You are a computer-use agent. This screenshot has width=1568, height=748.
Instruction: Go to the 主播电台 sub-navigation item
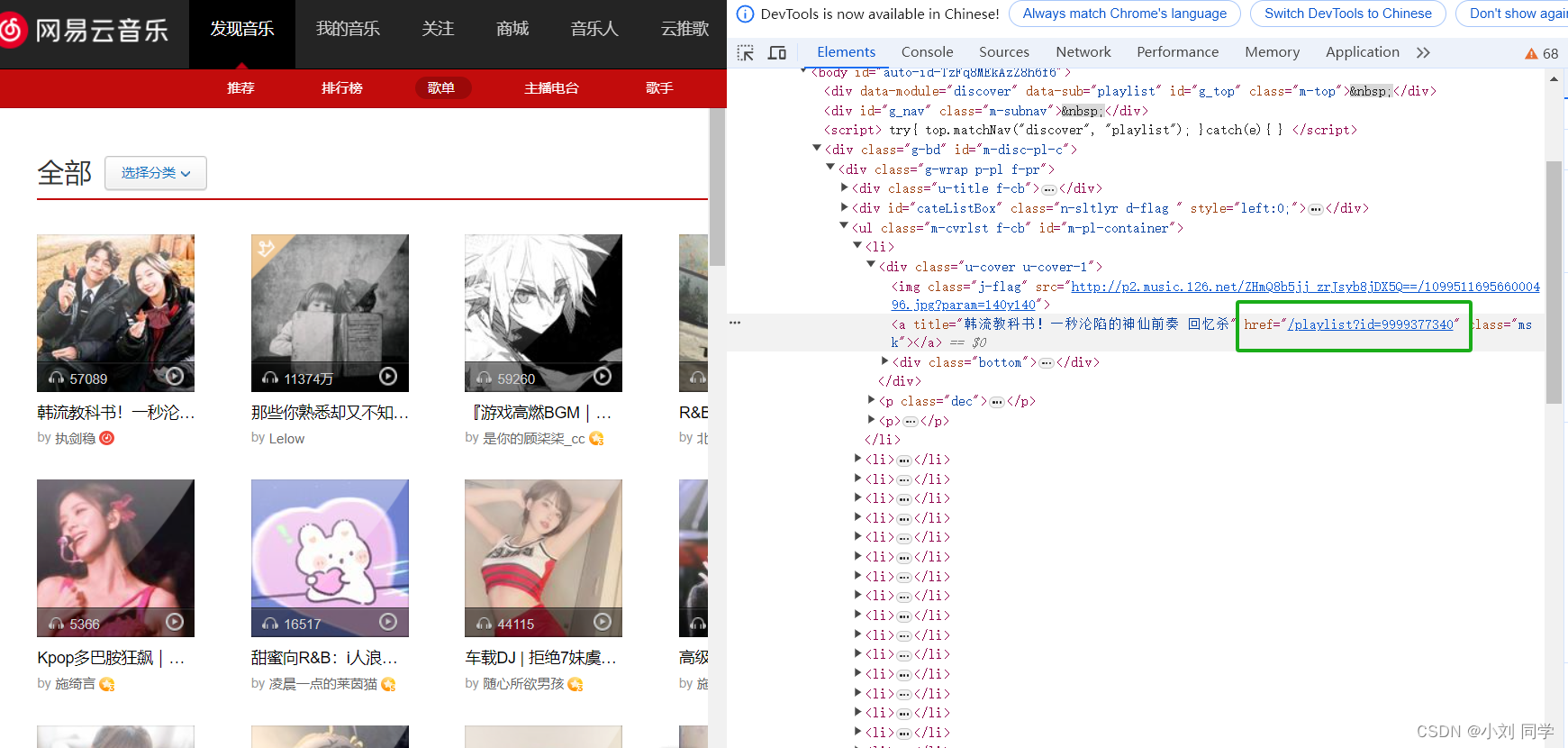551,88
